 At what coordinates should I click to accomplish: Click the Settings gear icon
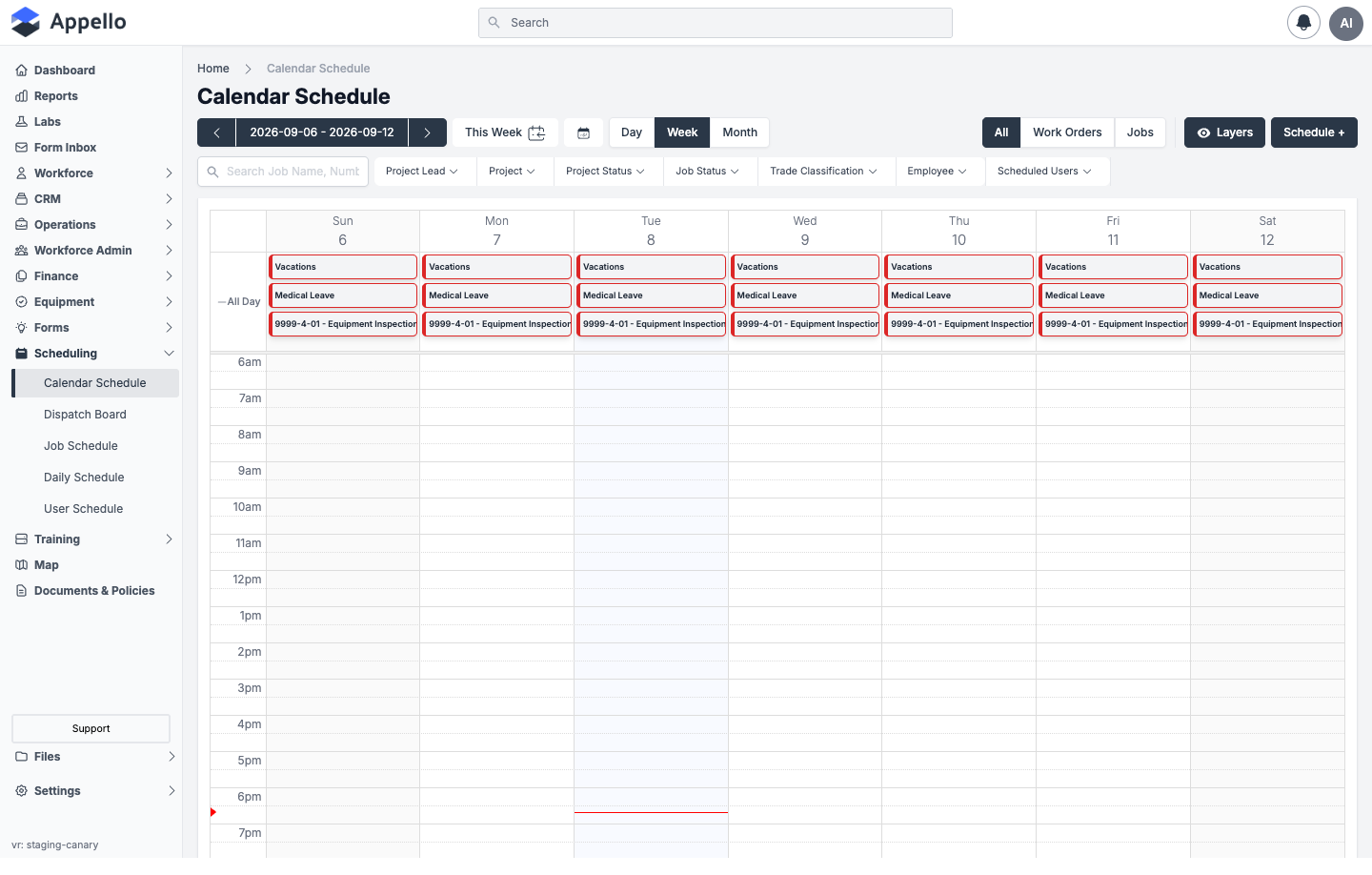point(22,791)
